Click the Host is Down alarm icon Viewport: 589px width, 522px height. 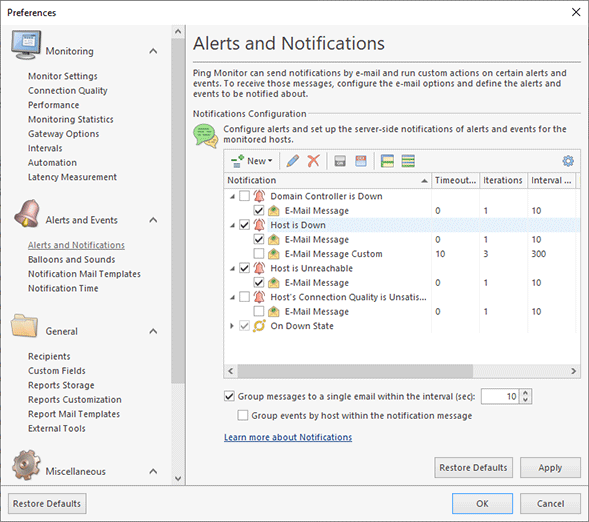coord(259,225)
